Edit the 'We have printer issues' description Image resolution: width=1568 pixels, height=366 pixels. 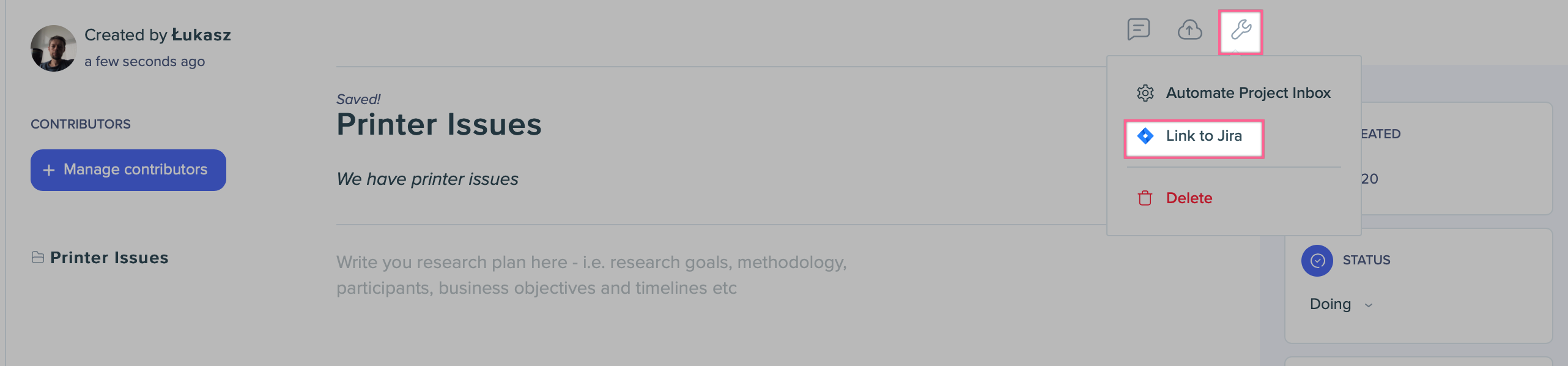click(427, 179)
